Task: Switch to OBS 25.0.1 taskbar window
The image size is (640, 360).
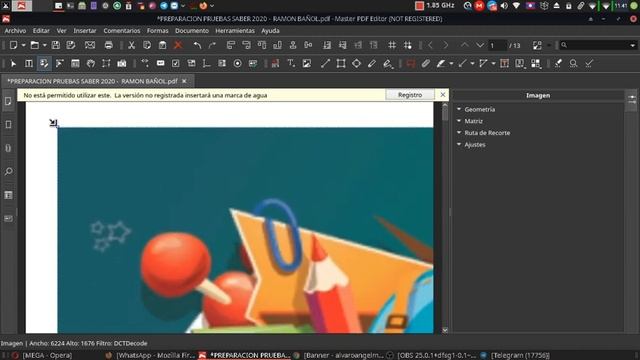Action: [432, 356]
